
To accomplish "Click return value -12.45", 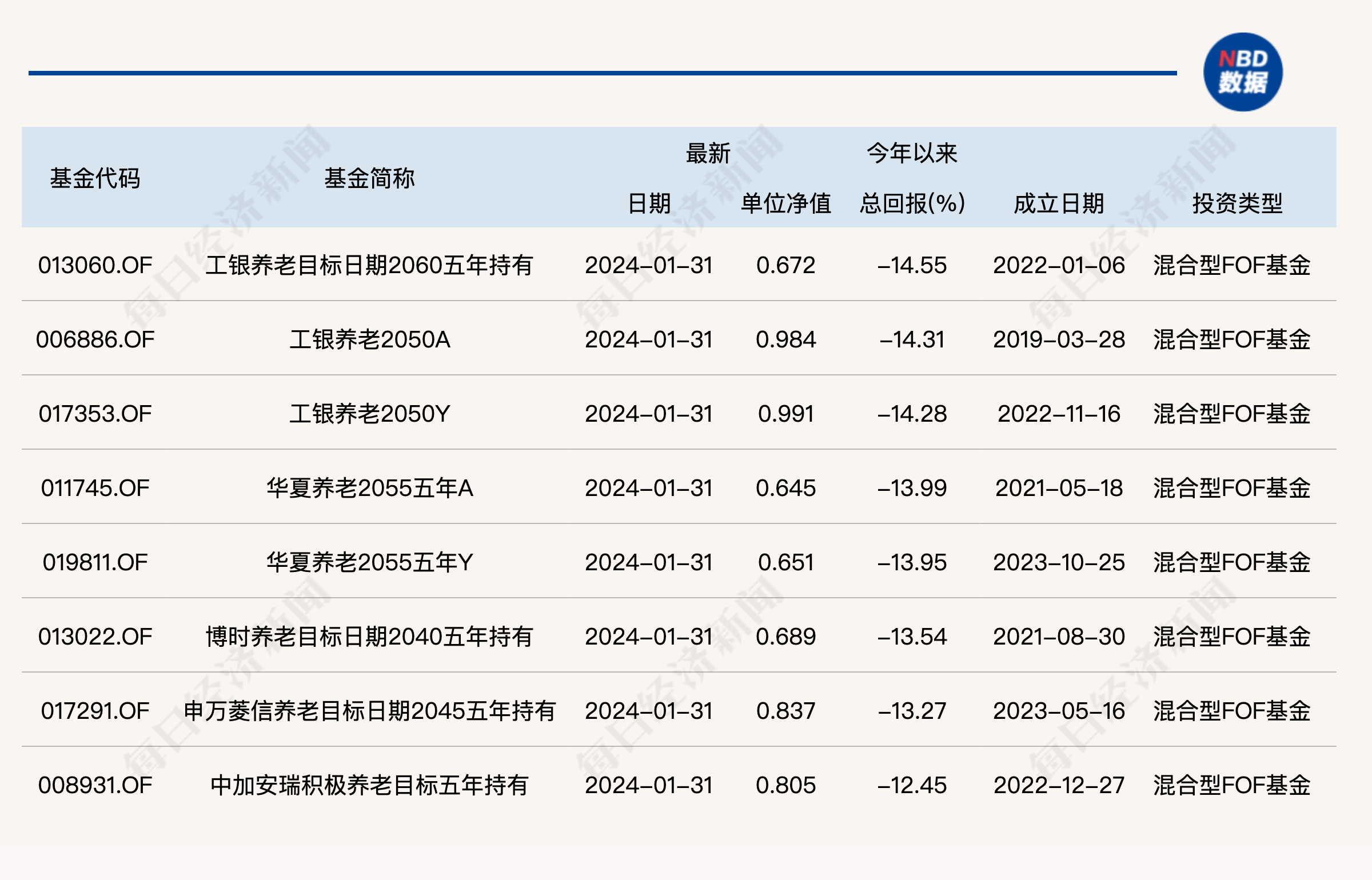I will coord(912,785).
